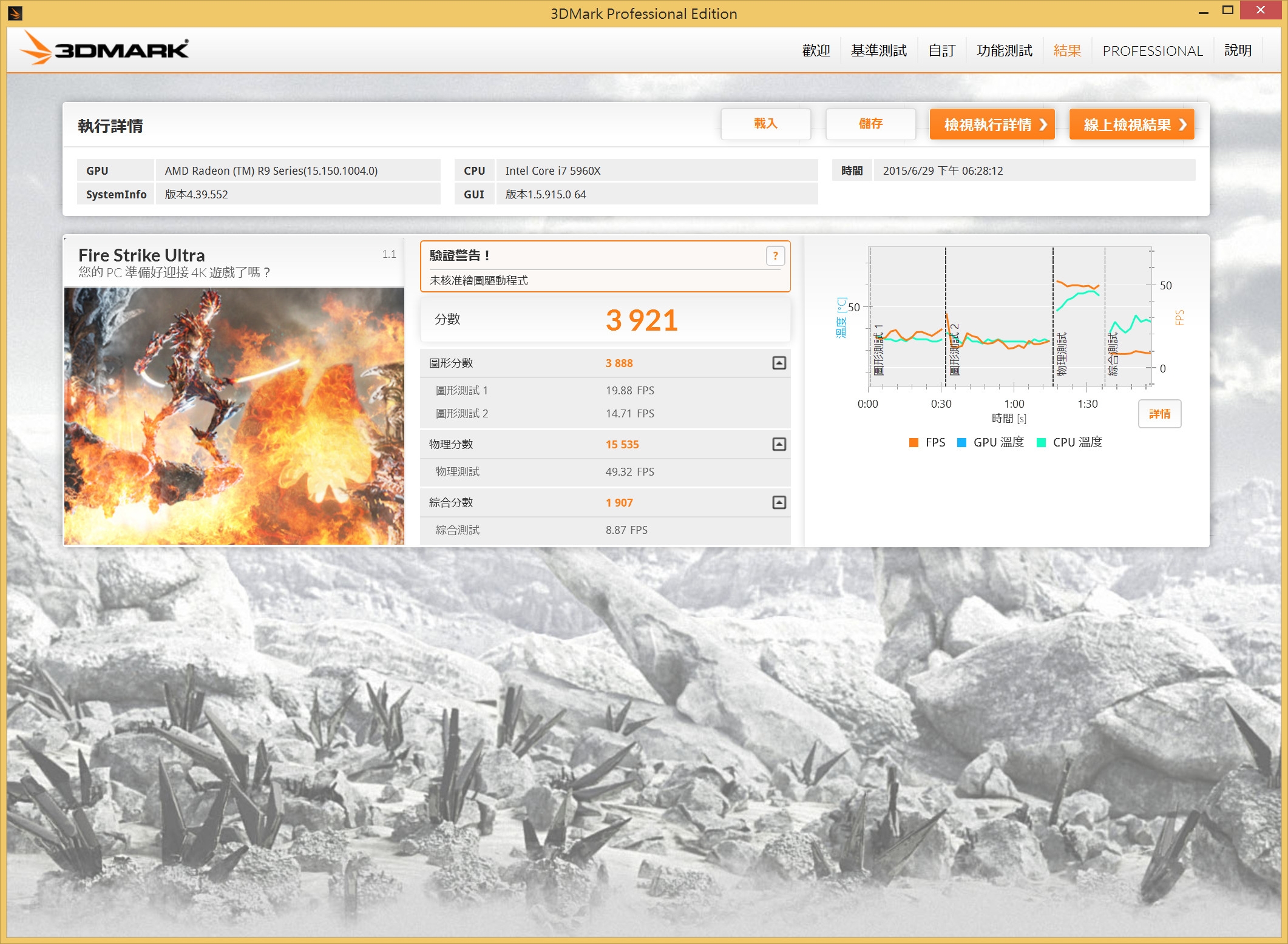Select the 結果 tab

[1067, 50]
